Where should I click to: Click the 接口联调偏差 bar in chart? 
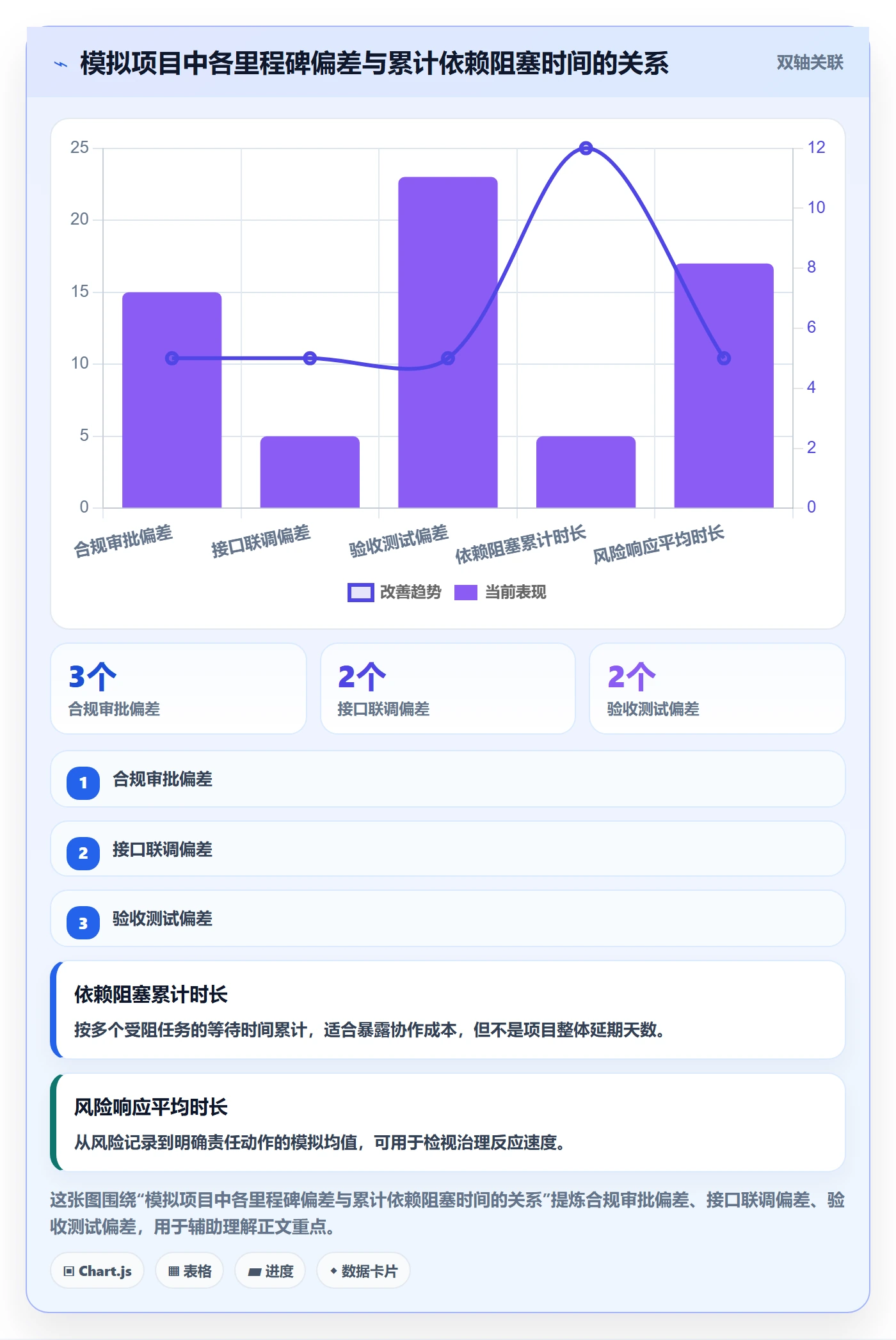pos(310,472)
